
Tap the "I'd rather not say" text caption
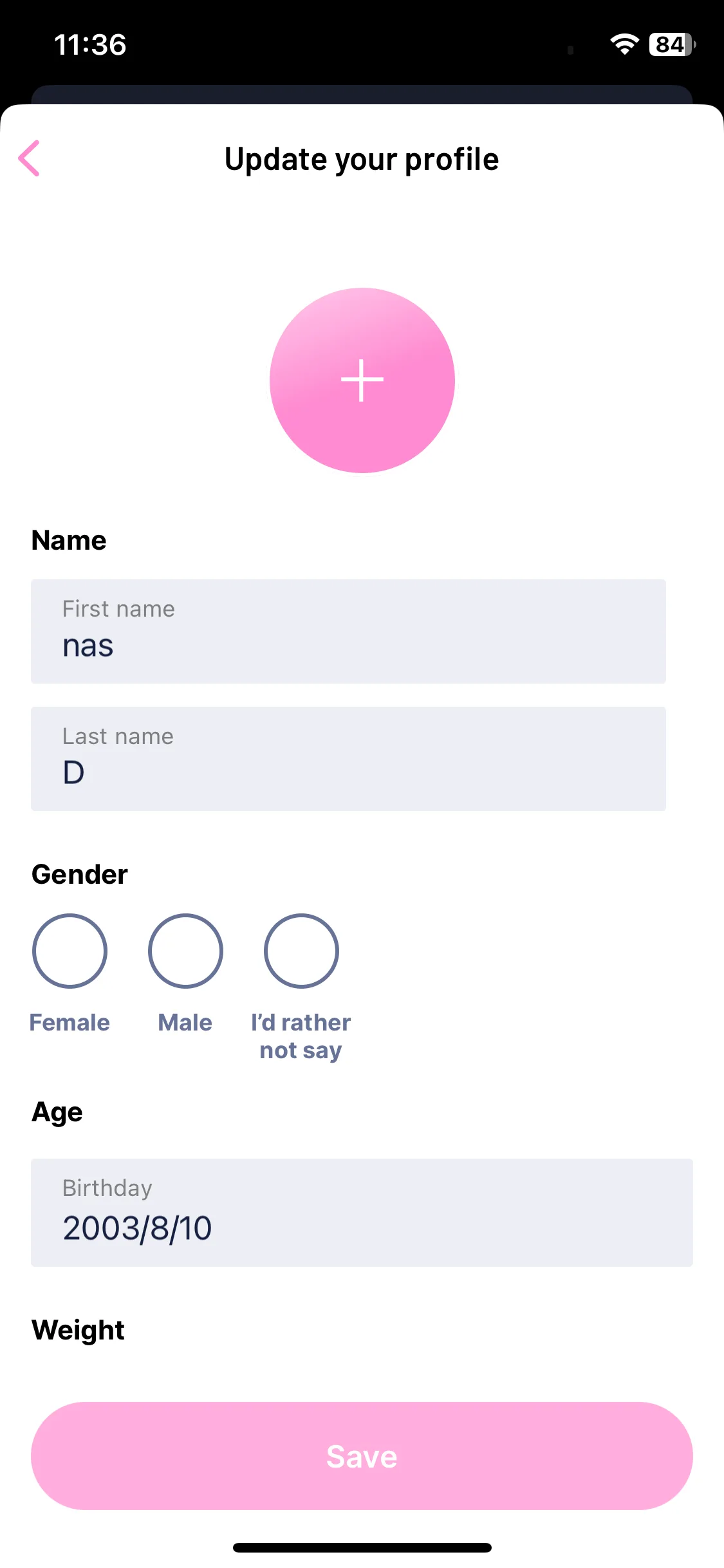[x=301, y=1036]
